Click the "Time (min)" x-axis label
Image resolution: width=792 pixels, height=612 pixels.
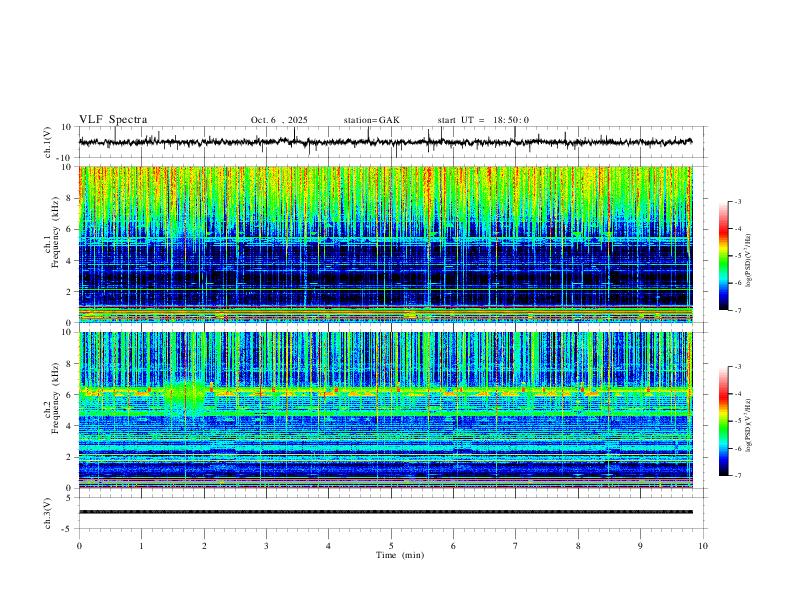[x=400, y=555]
